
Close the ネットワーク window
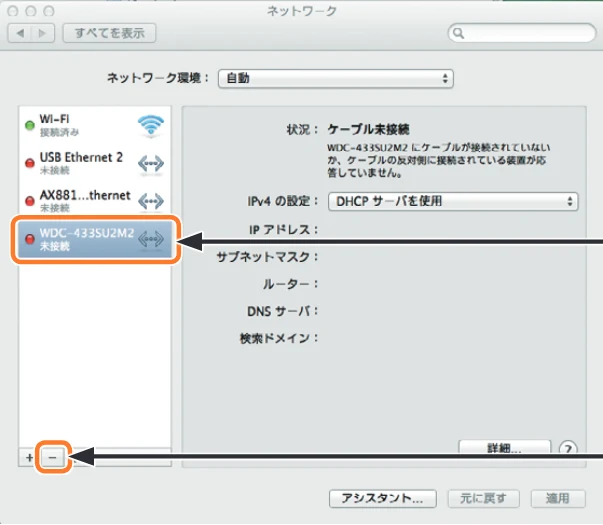click(x=13, y=11)
